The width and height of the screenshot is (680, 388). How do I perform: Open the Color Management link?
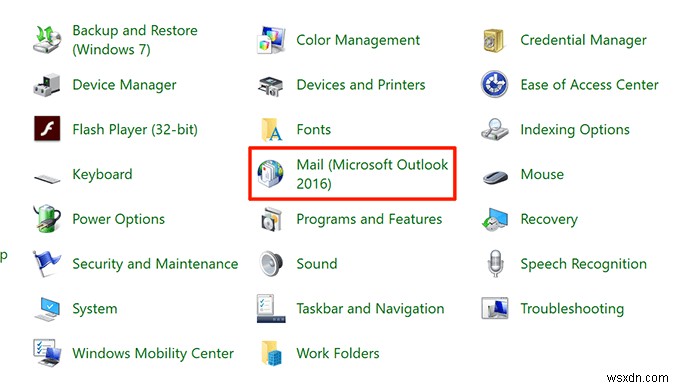(x=358, y=40)
